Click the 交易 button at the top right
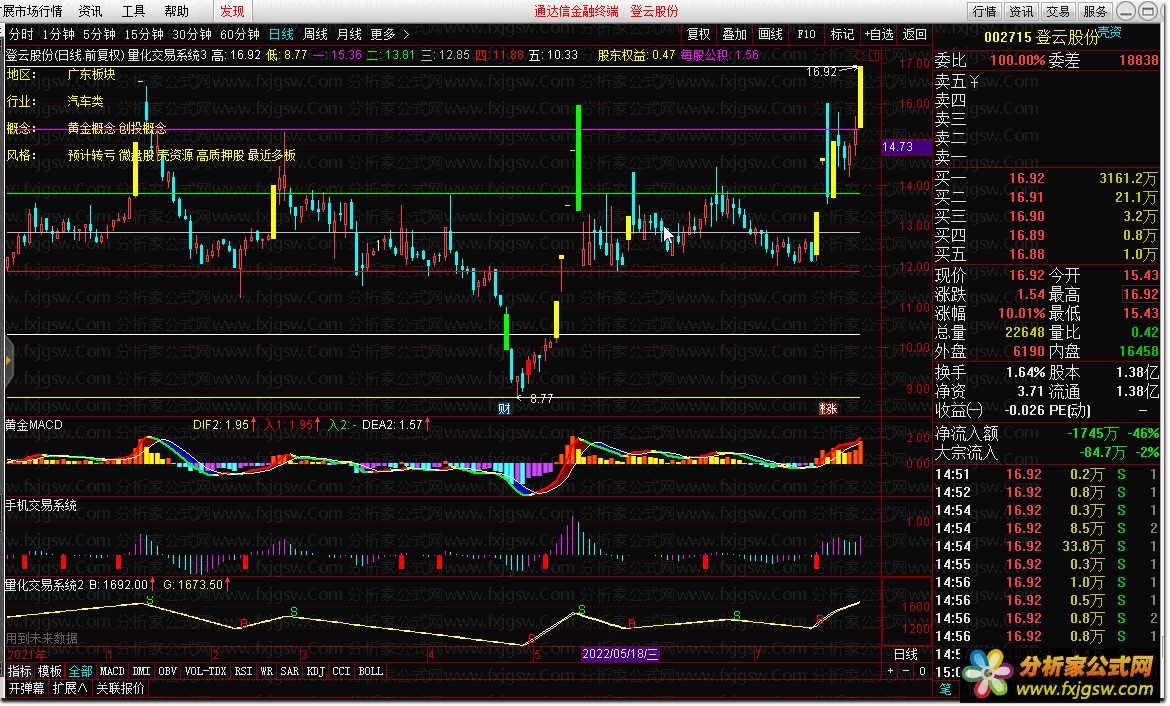1170x706 pixels. 1058,11
